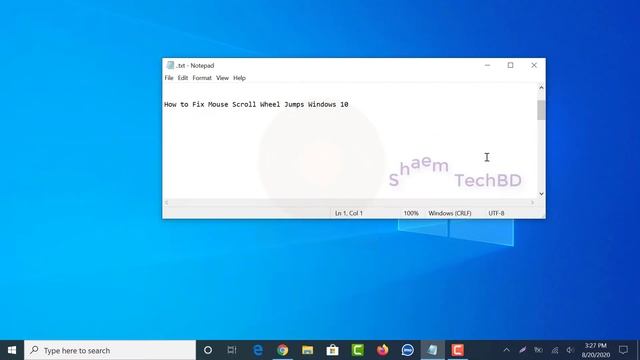The height and width of the screenshot is (360, 640).
Task: Click 'Windows (CRLF)' in the status bar
Action: coord(450,213)
